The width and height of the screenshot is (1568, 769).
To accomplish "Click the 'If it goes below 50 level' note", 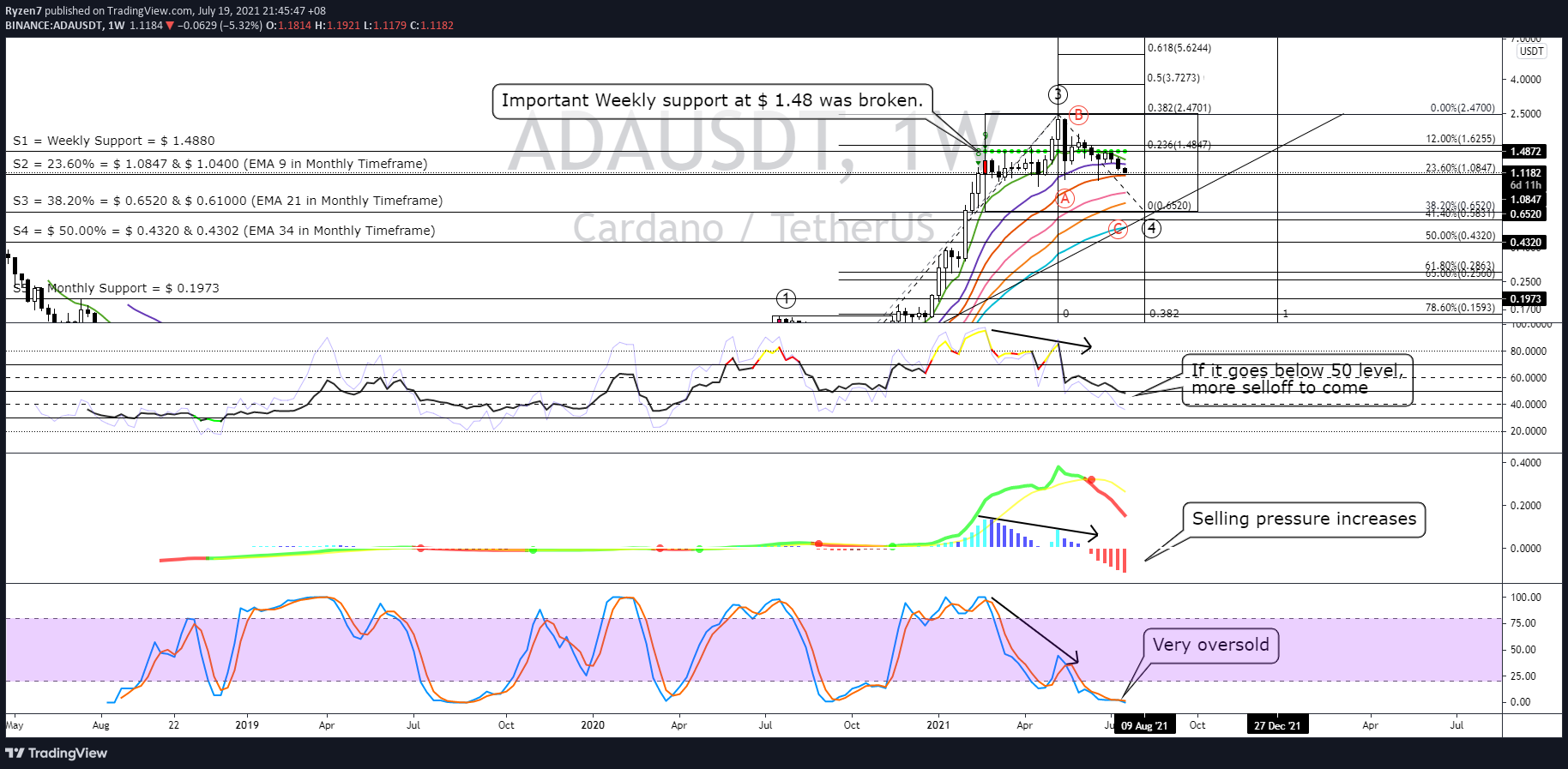I will pyautogui.click(x=1297, y=379).
